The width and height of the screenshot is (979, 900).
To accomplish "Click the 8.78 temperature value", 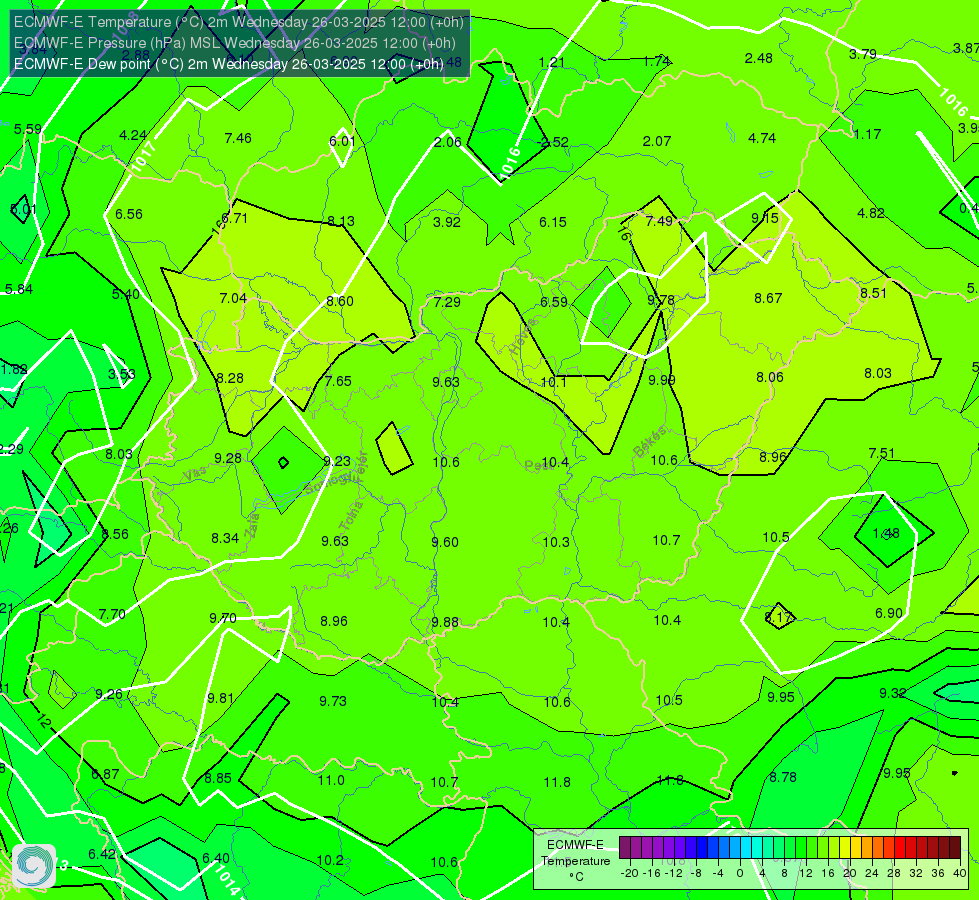I will coord(783,777).
